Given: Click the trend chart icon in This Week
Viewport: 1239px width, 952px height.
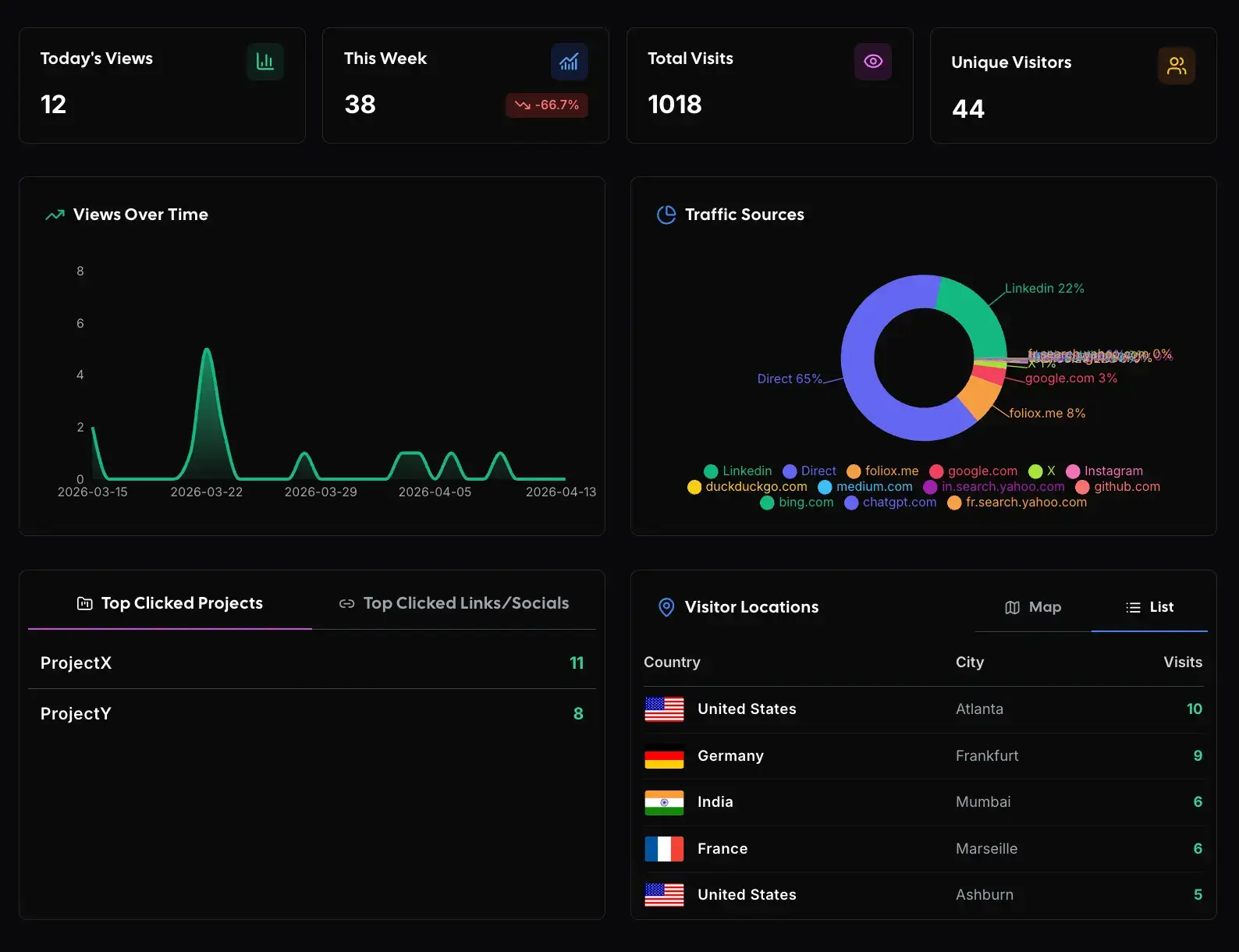Looking at the screenshot, I should pos(569,62).
